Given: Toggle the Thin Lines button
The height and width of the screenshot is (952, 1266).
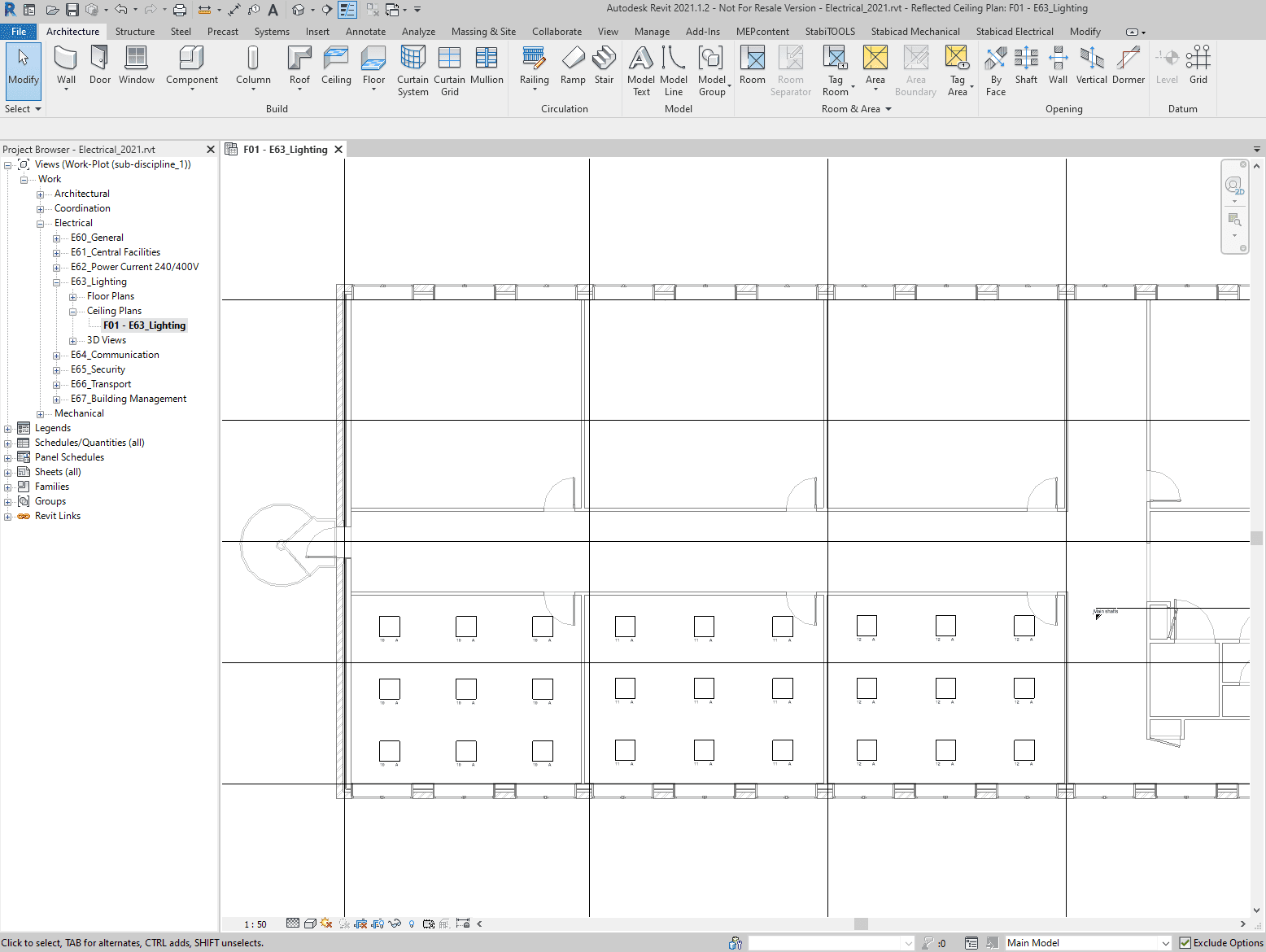Looking at the screenshot, I should click(x=347, y=10).
